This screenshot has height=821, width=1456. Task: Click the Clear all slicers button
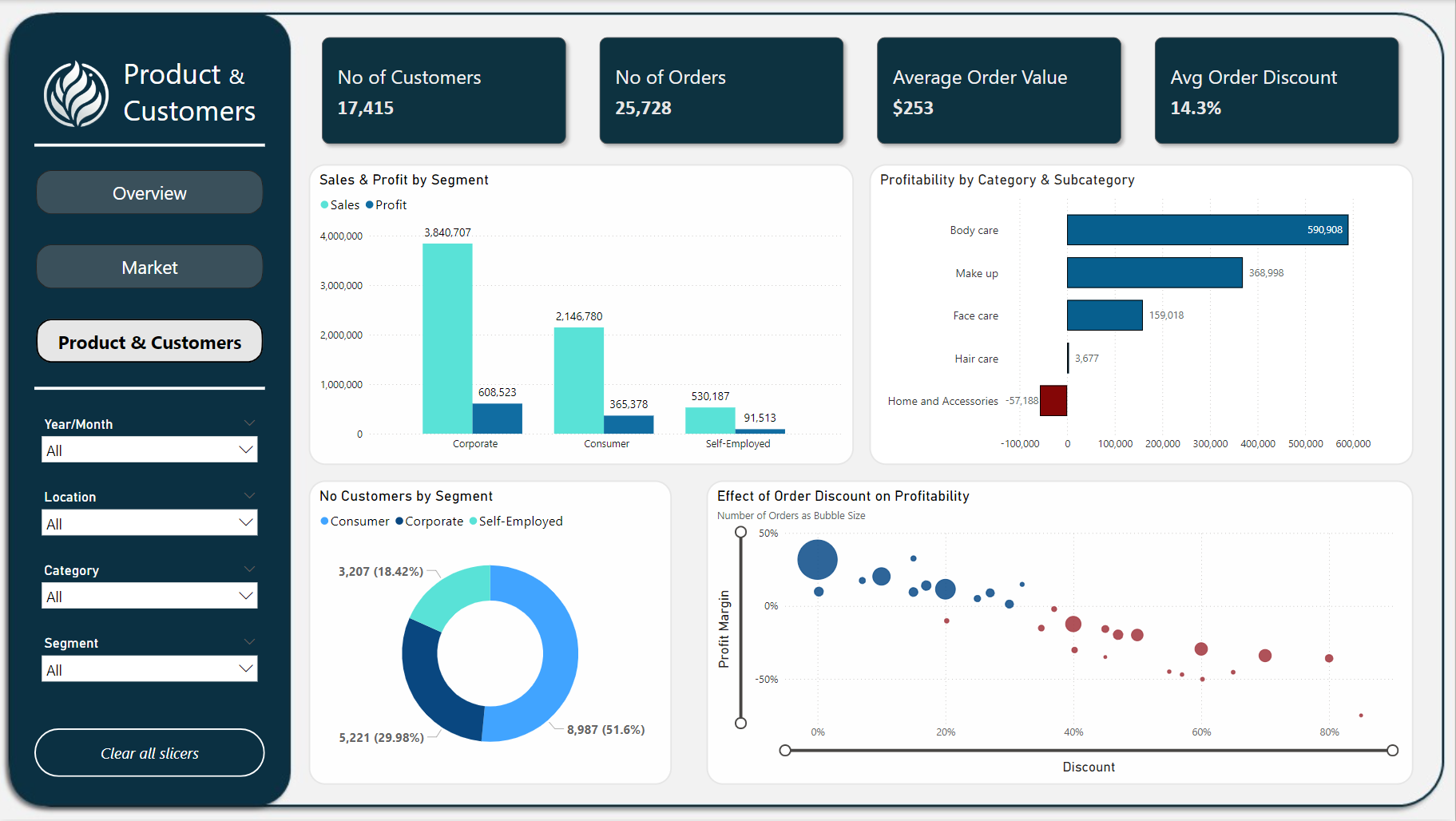[x=149, y=753]
